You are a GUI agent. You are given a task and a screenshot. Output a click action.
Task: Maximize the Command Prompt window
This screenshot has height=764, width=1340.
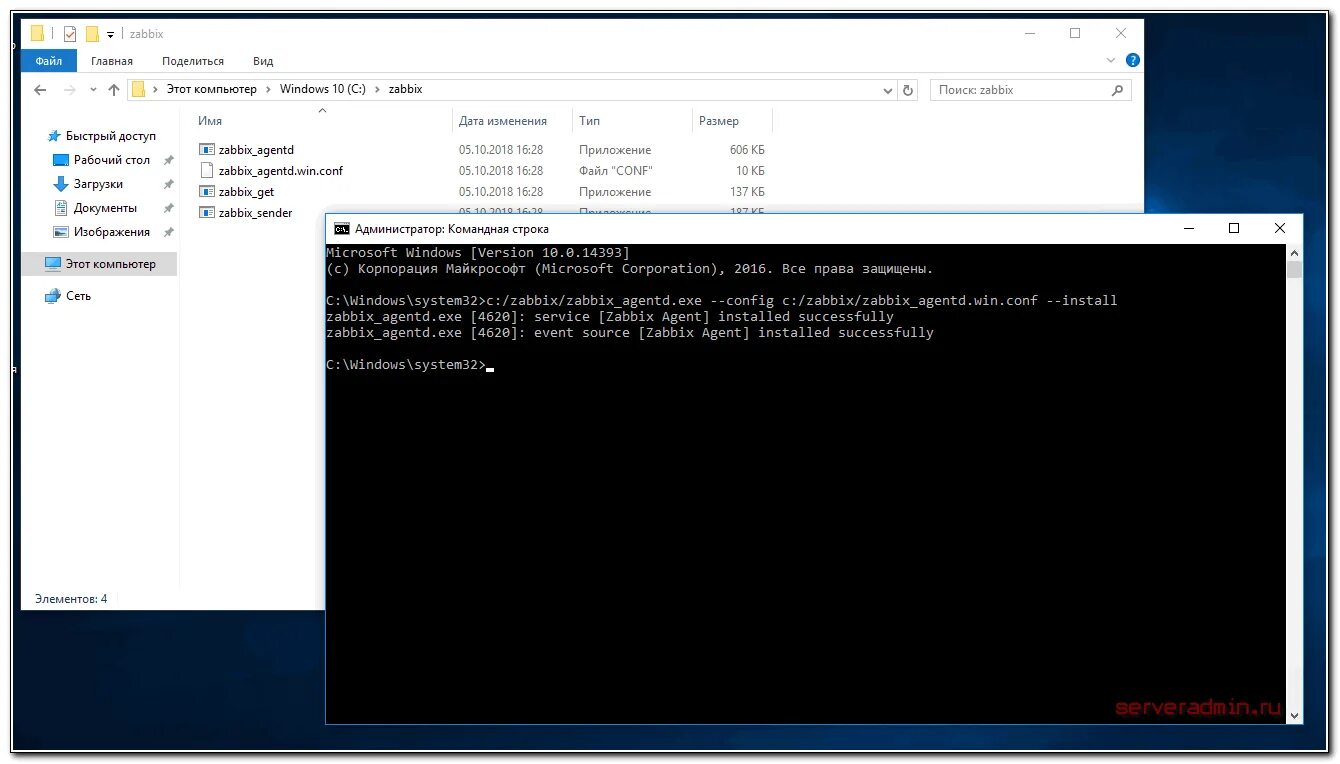1234,229
